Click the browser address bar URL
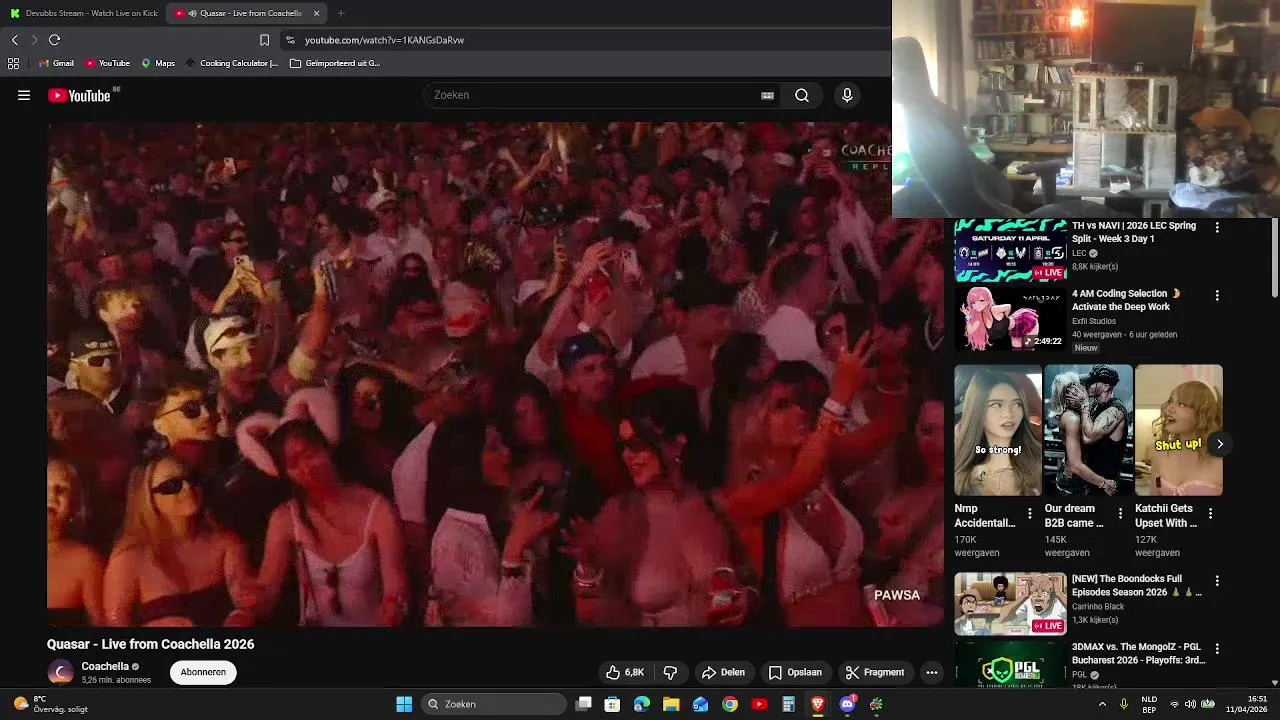 pos(384,40)
